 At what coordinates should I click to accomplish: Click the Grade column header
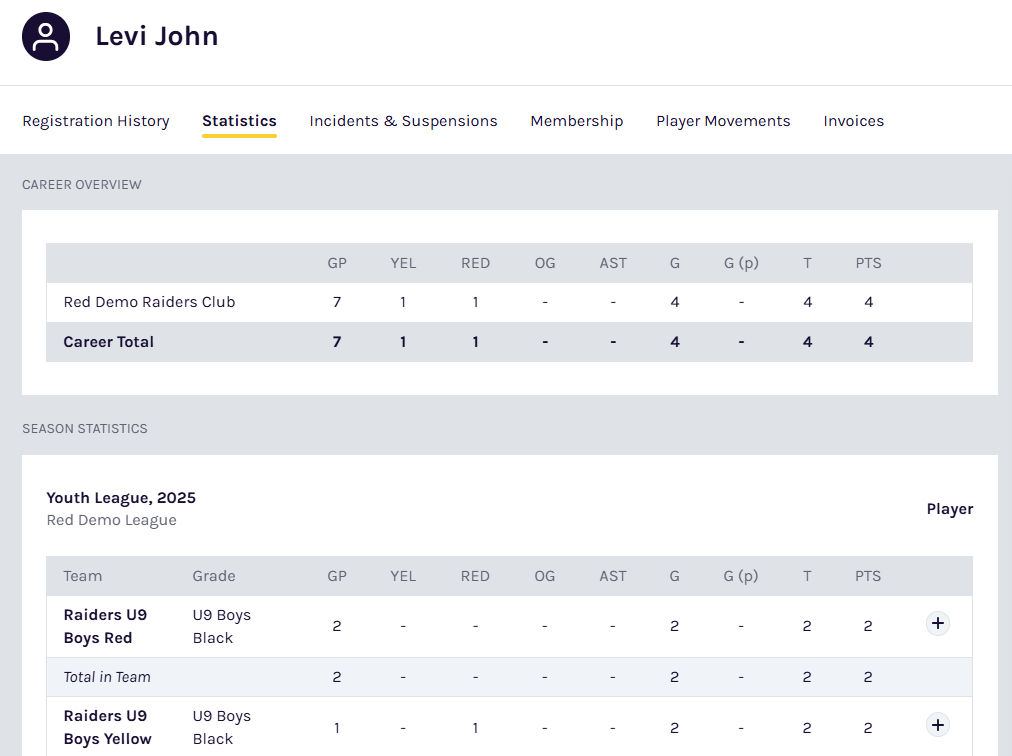214,576
